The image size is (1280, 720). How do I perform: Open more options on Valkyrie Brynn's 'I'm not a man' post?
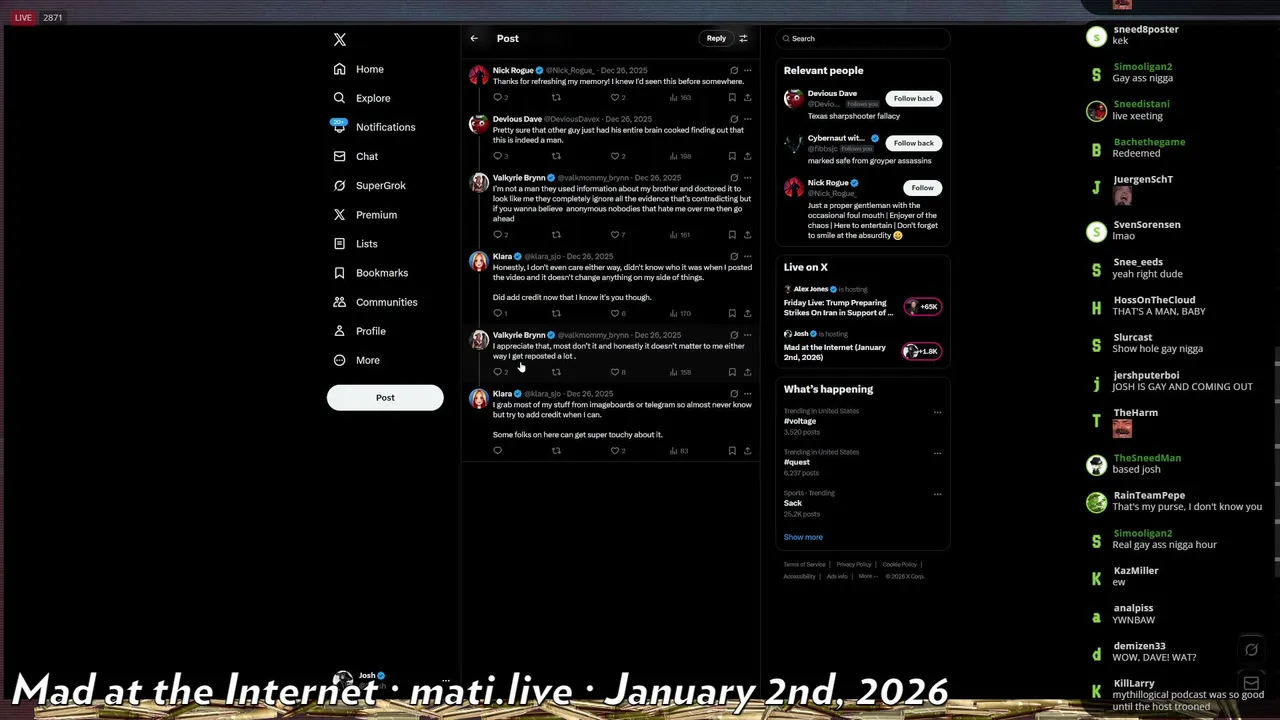tap(747, 178)
